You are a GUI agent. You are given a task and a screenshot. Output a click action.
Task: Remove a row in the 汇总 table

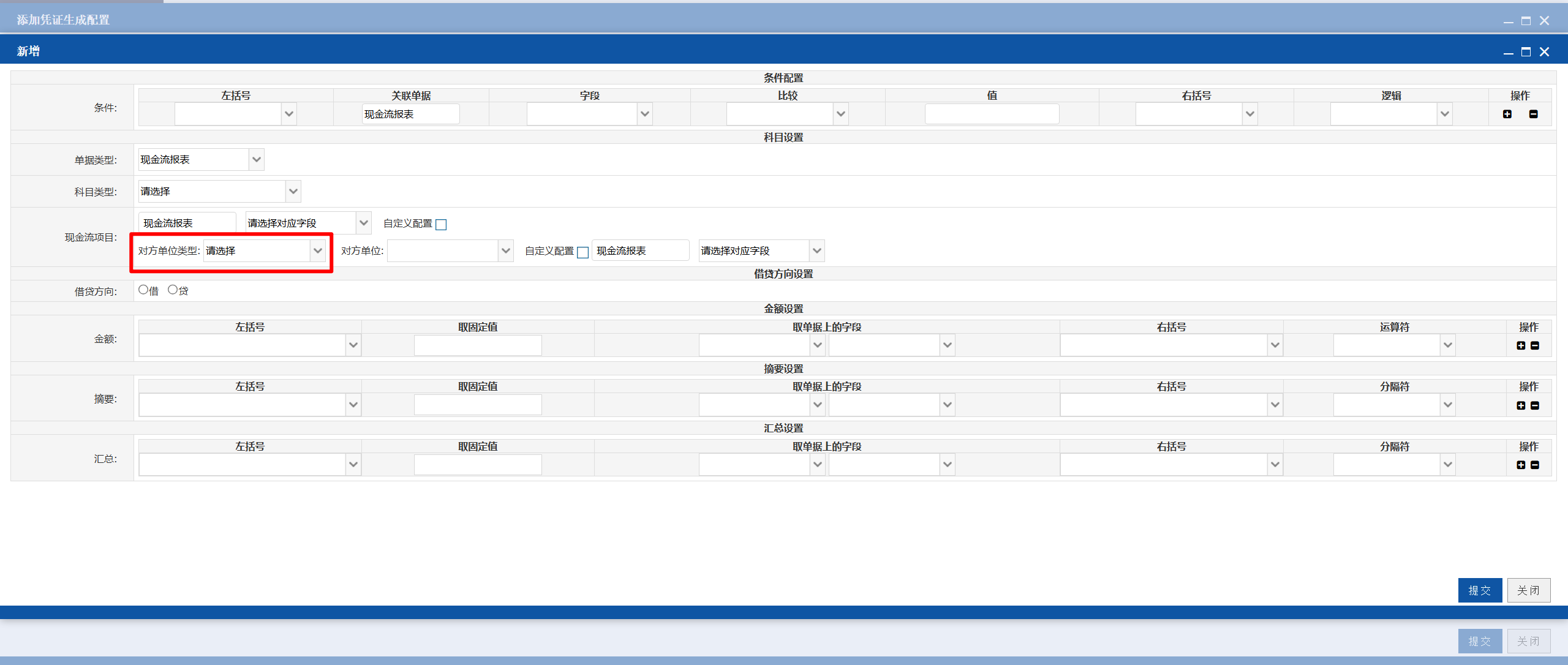coord(1535,465)
